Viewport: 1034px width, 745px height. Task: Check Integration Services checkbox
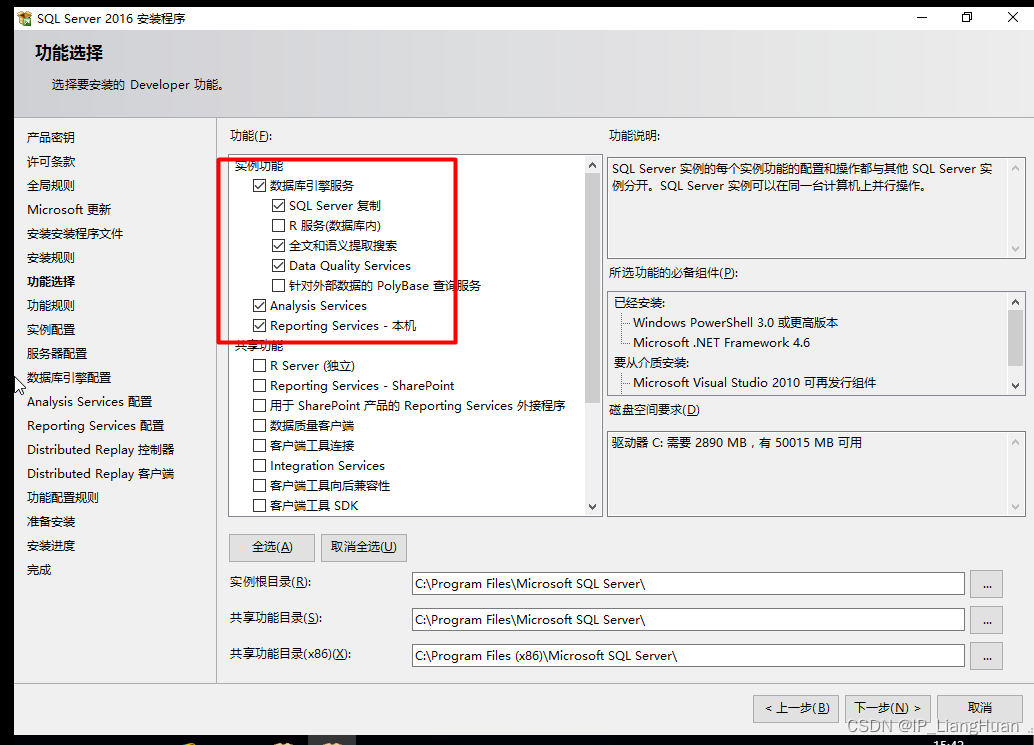click(x=259, y=465)
